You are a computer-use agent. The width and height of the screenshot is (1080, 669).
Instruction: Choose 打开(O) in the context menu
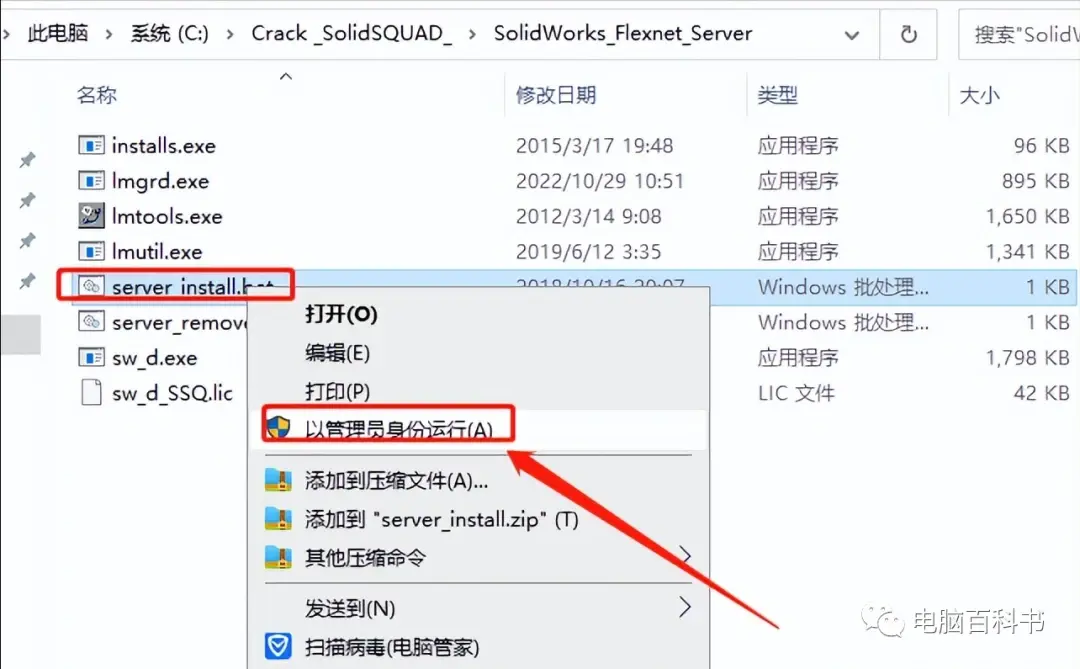coord(341,314)
